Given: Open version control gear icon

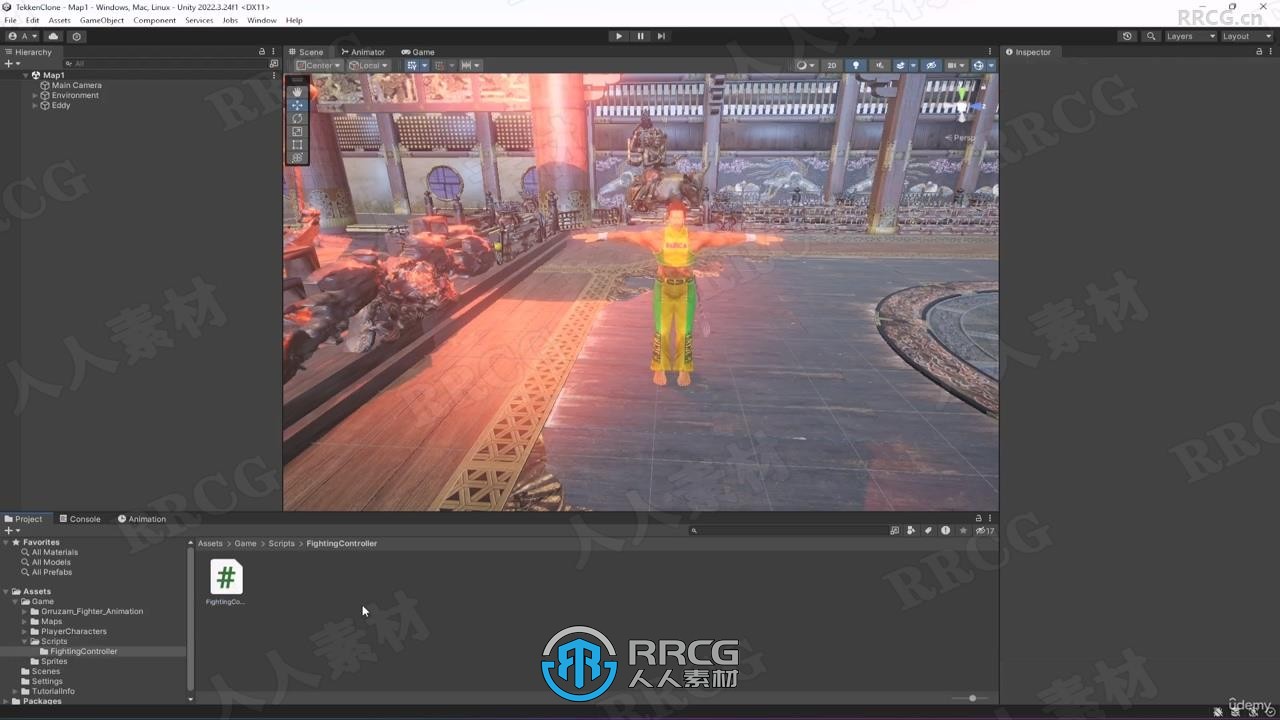Looking at the screenshot, I should 76,36.
